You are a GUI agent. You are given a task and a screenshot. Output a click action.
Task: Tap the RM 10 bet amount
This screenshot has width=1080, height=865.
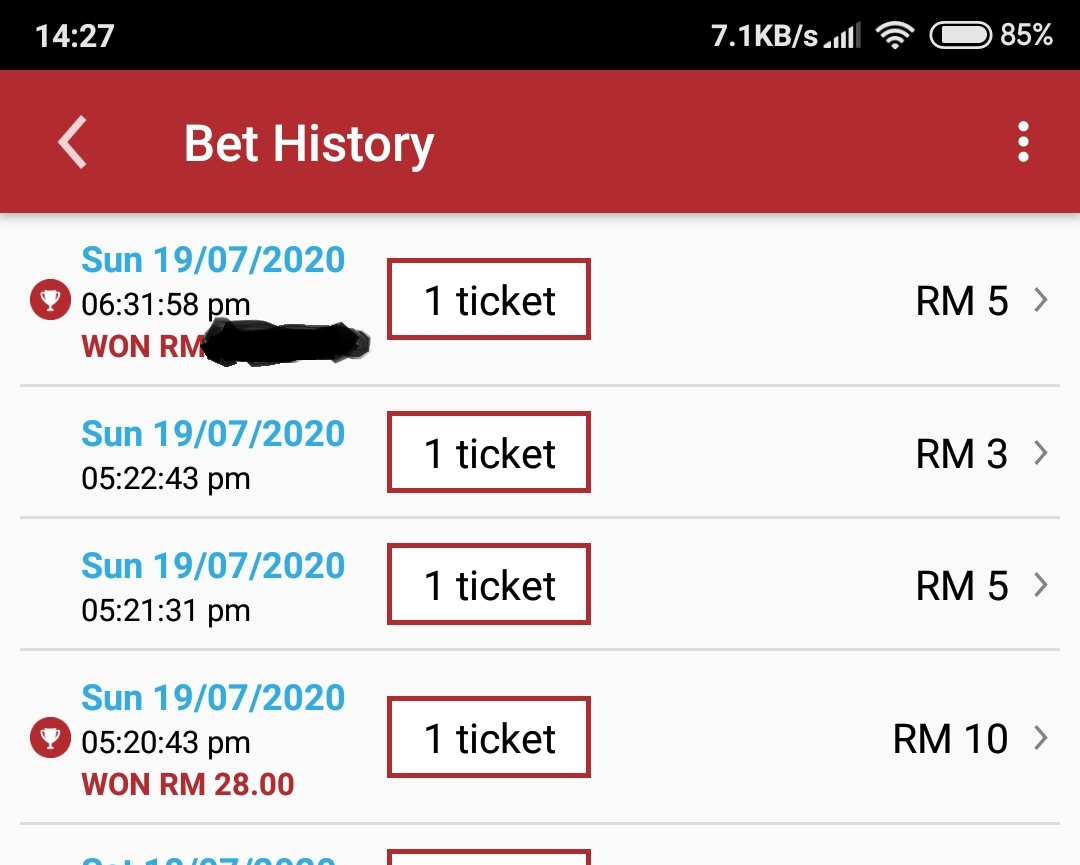(x=950, y=739)
